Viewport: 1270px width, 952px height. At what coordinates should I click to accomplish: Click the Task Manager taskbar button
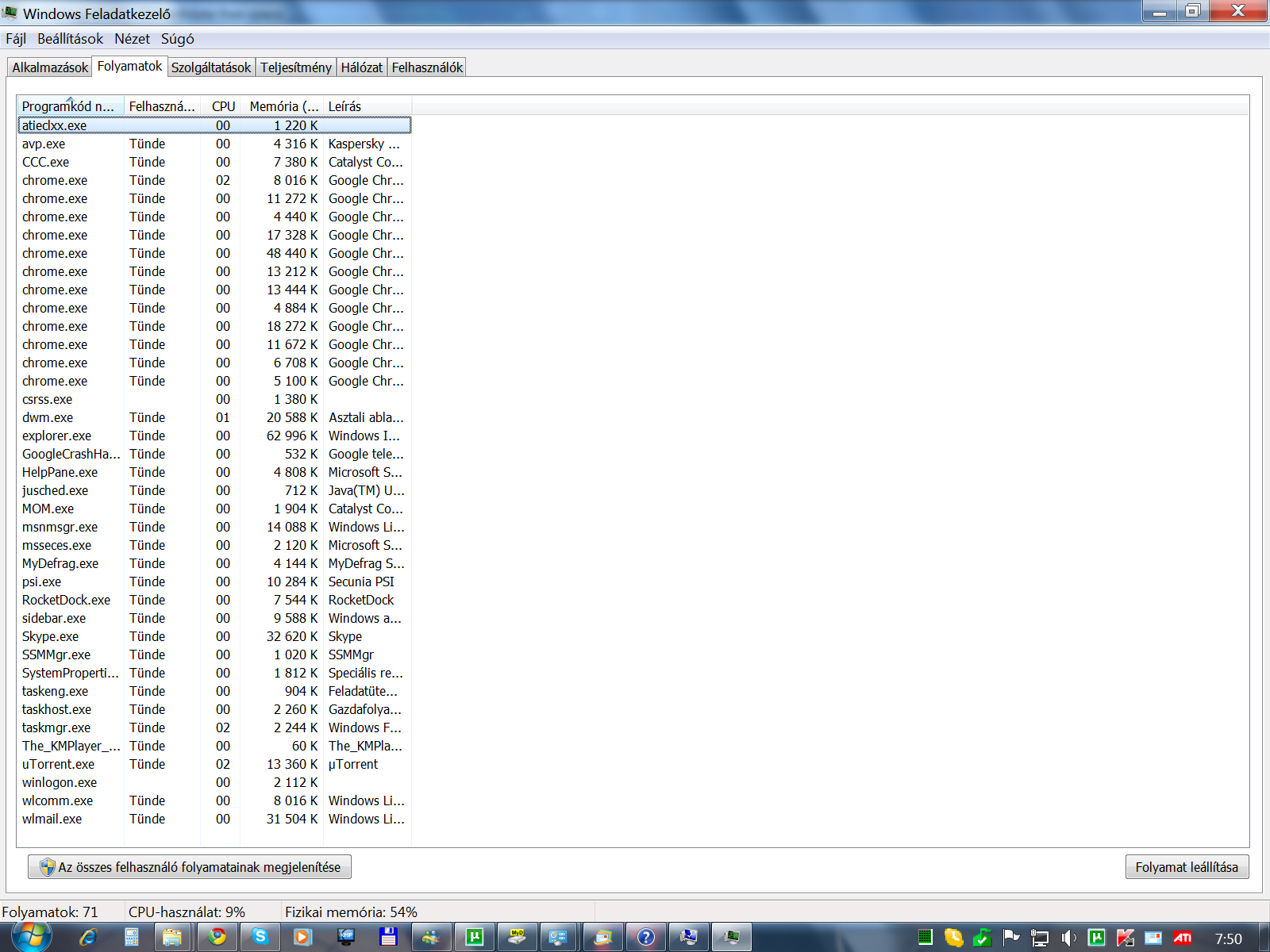click(x=731, y=937)
